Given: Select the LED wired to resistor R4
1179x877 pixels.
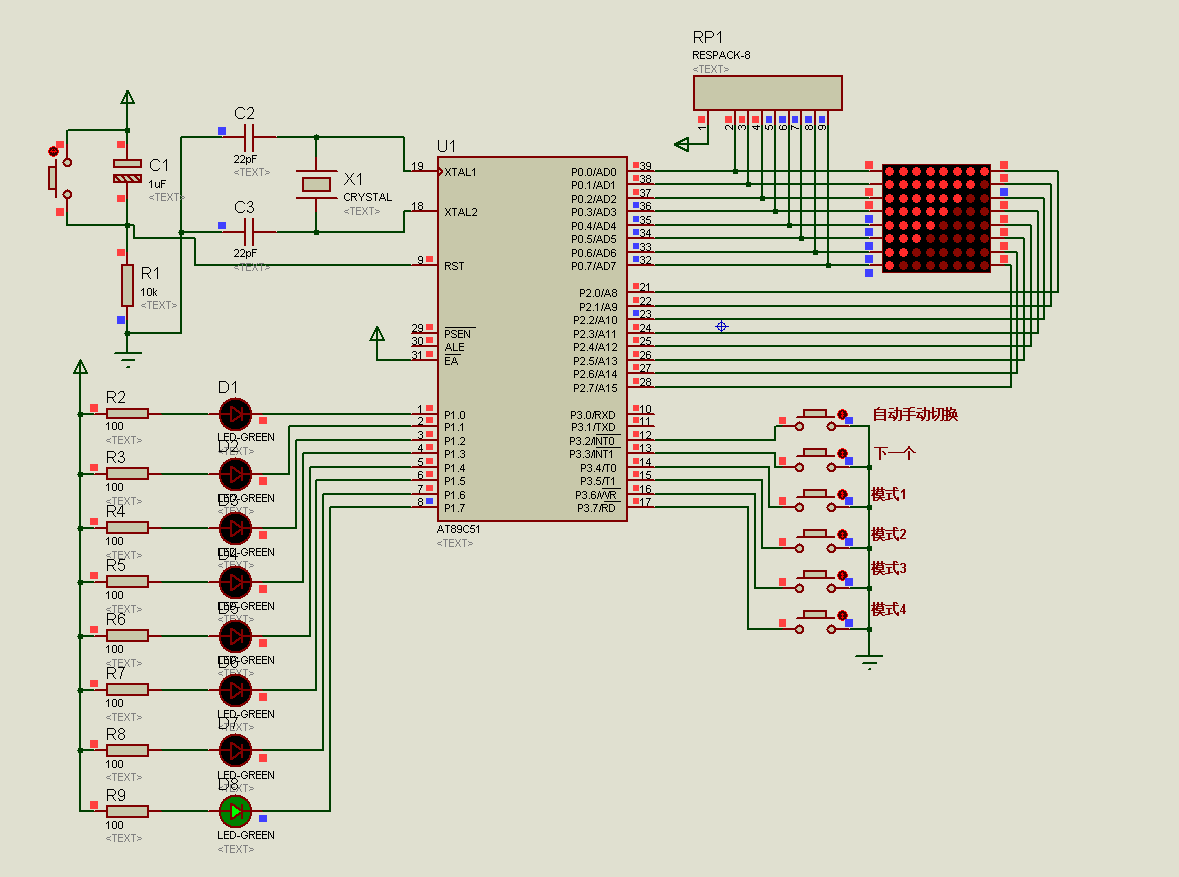Looking at the screenshot, I should [235, 528].
